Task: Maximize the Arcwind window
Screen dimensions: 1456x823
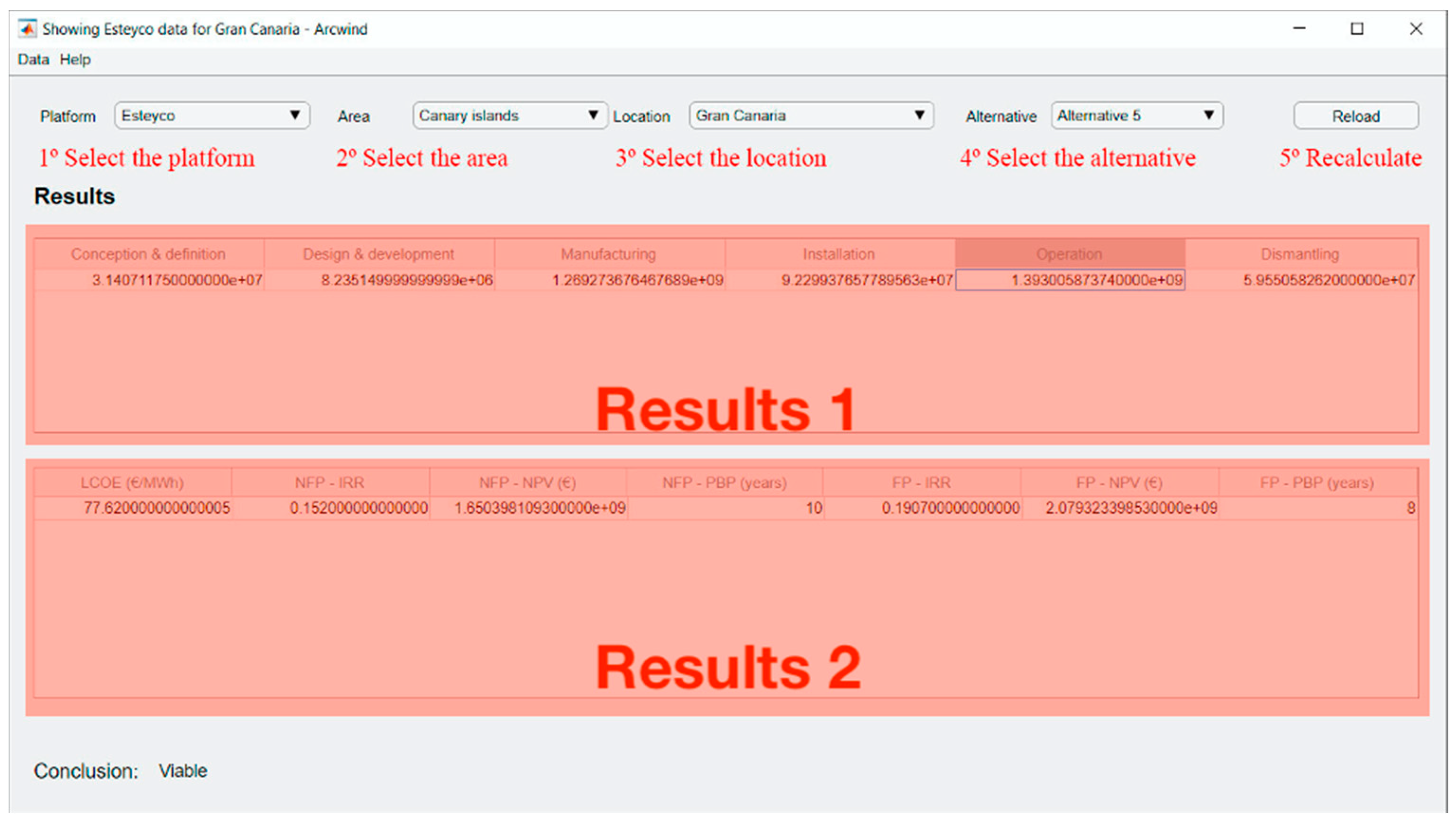Action: [x=1356, y=28]
